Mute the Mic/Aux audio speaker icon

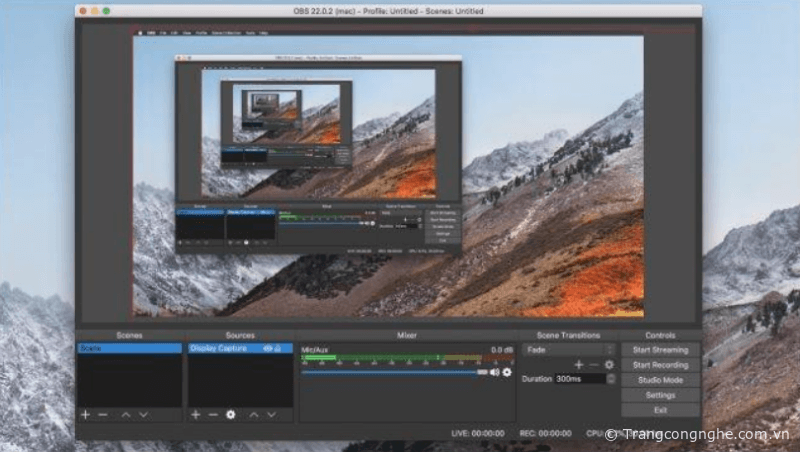(494, 372)
